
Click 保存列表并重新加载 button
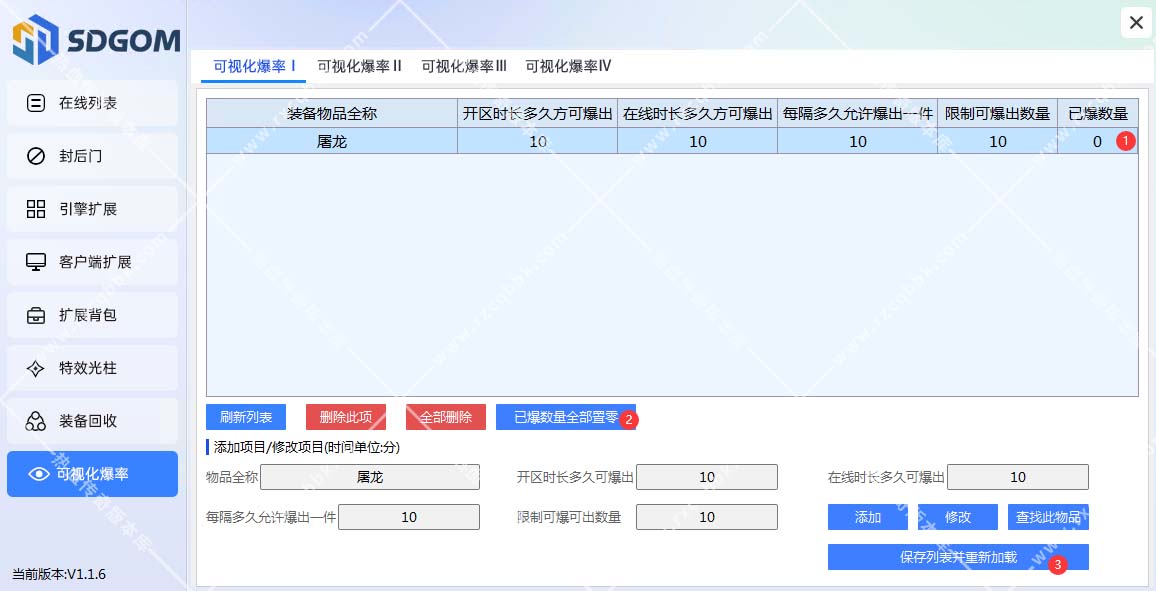point(957,557)
